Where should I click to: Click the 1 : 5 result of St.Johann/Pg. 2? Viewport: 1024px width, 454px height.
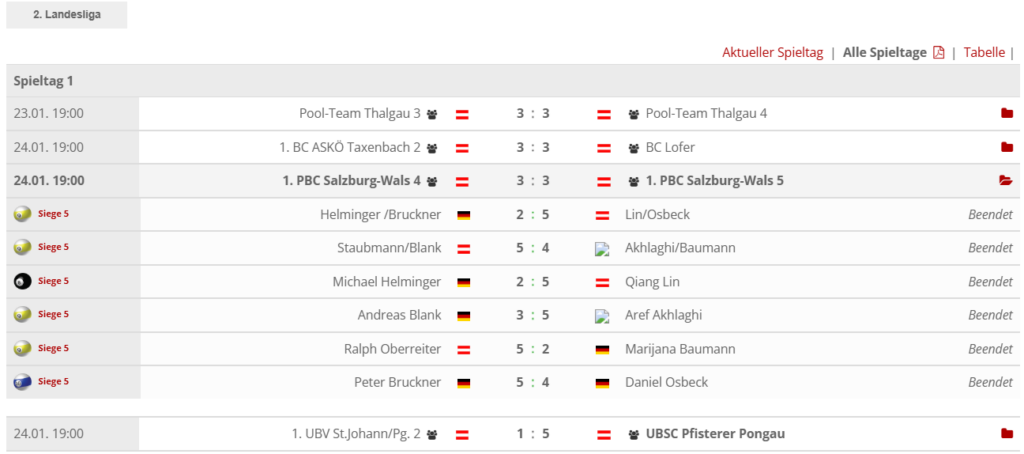(x=533, y=434)
